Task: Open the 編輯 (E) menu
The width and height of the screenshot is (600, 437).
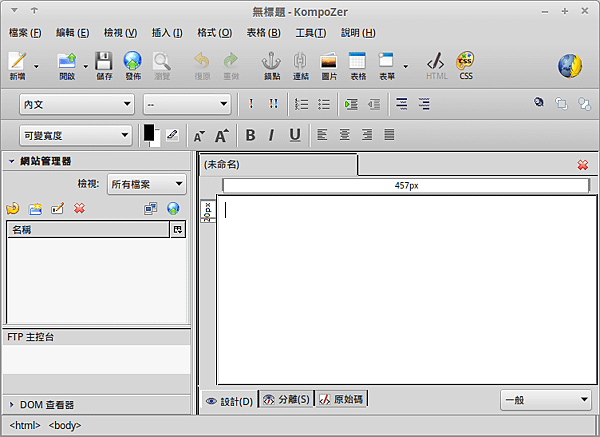Action: tap(72, 33)
